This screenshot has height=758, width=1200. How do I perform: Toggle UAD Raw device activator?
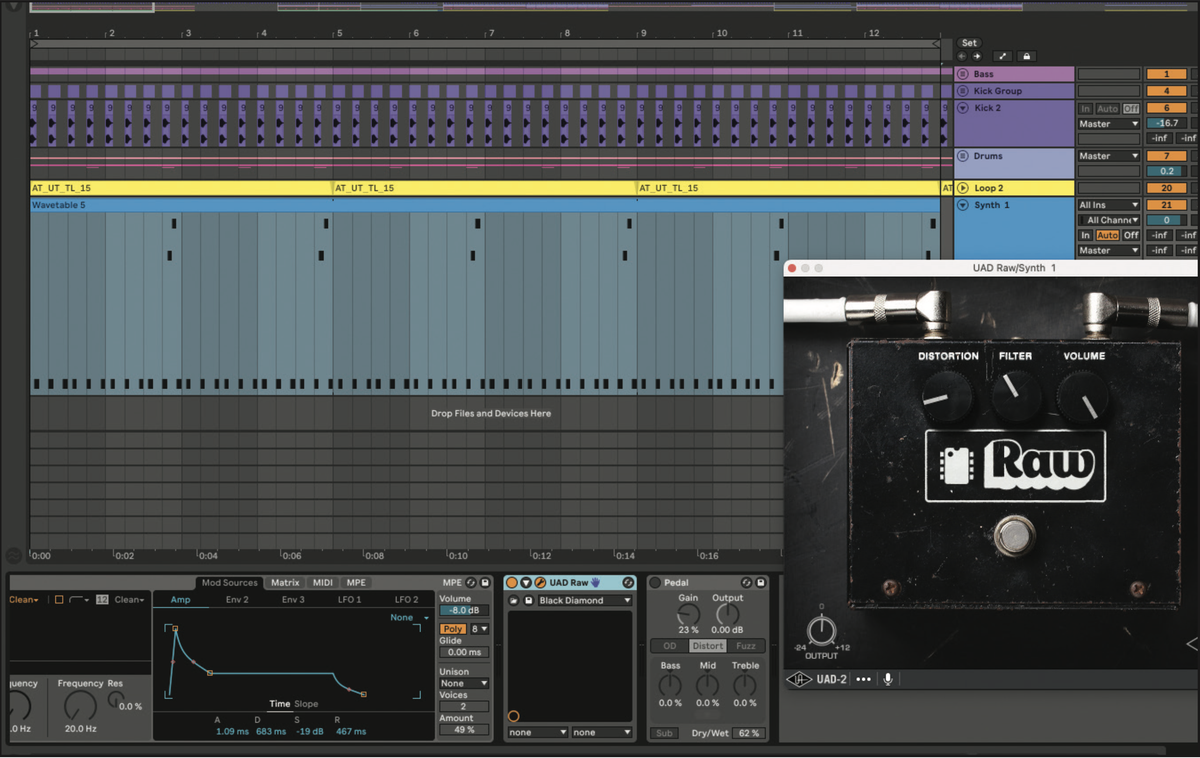511,582
